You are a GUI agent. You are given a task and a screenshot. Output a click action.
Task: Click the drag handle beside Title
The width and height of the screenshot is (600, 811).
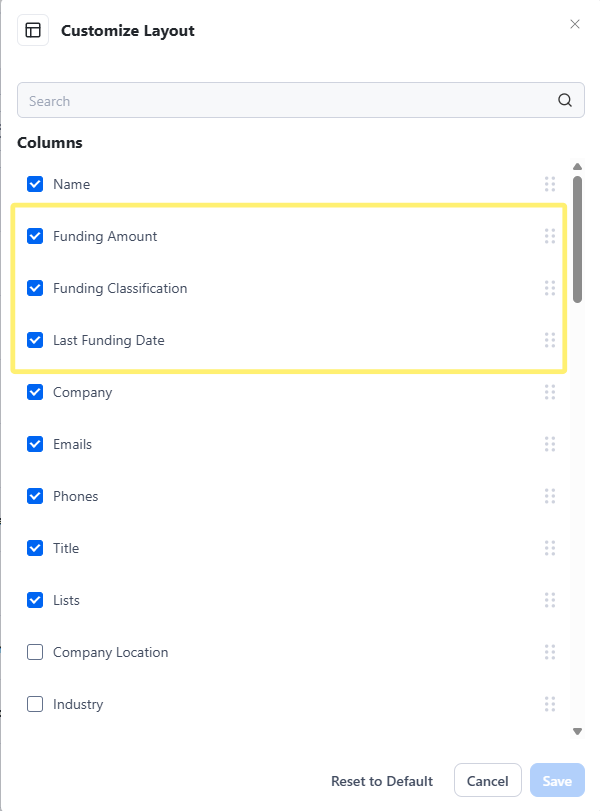(x=550, y=548)
